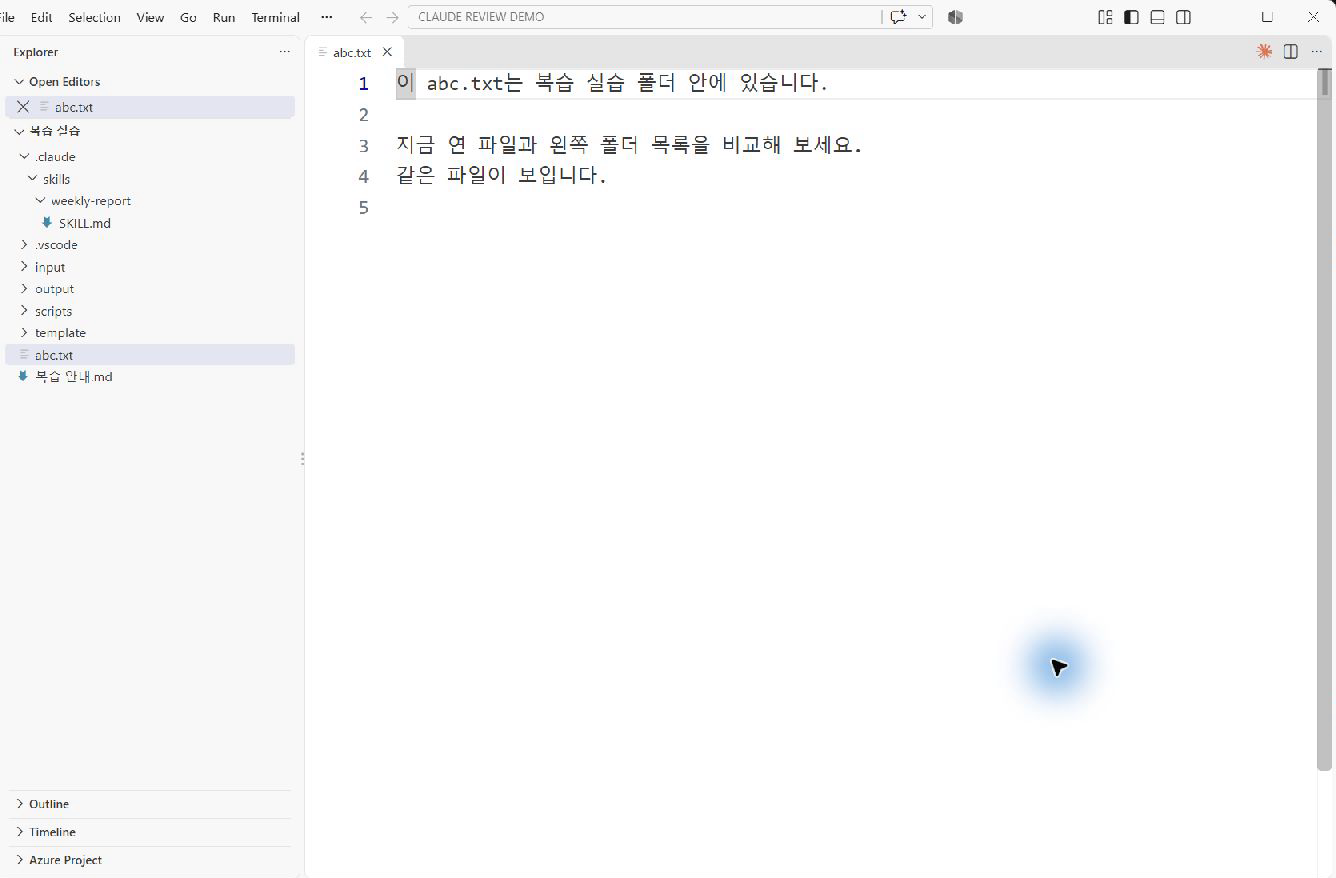Viewport: 1336px width, 878px height.
Task: Show the hidden menus via the title bar ellipsis
Action: (327, 17)
